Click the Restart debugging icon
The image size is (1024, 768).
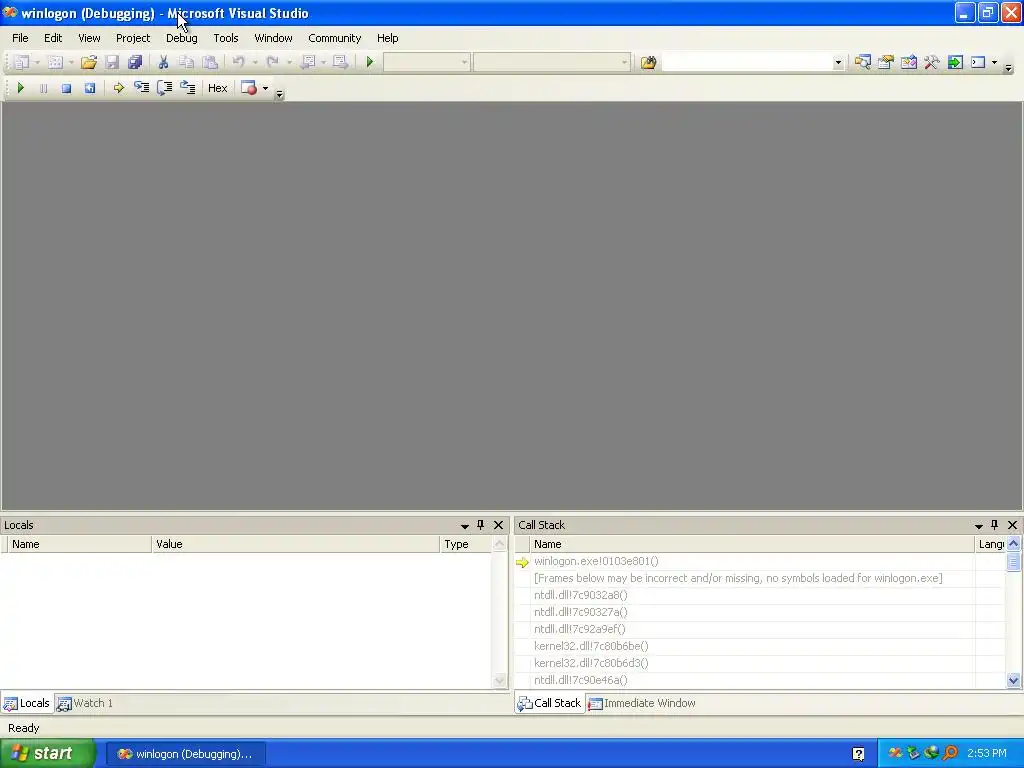coord(89,88)
